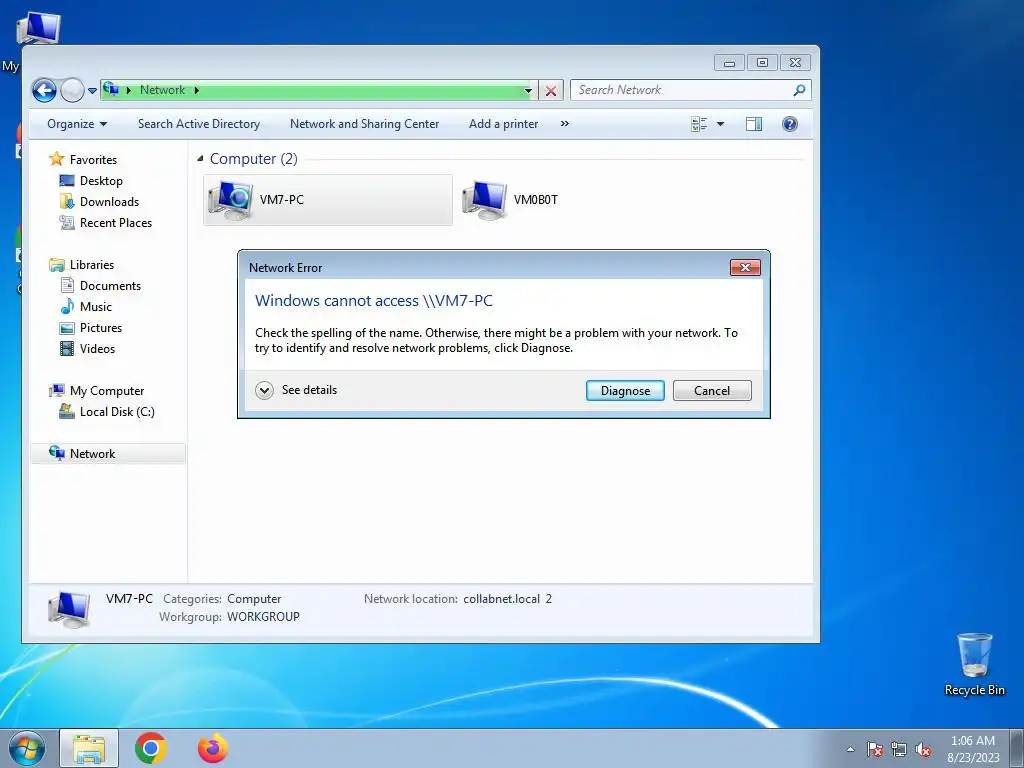Screen dimensions: 1024x768
Task: Select the VM0B0T computer icon
Action: [x=484, y=200]
